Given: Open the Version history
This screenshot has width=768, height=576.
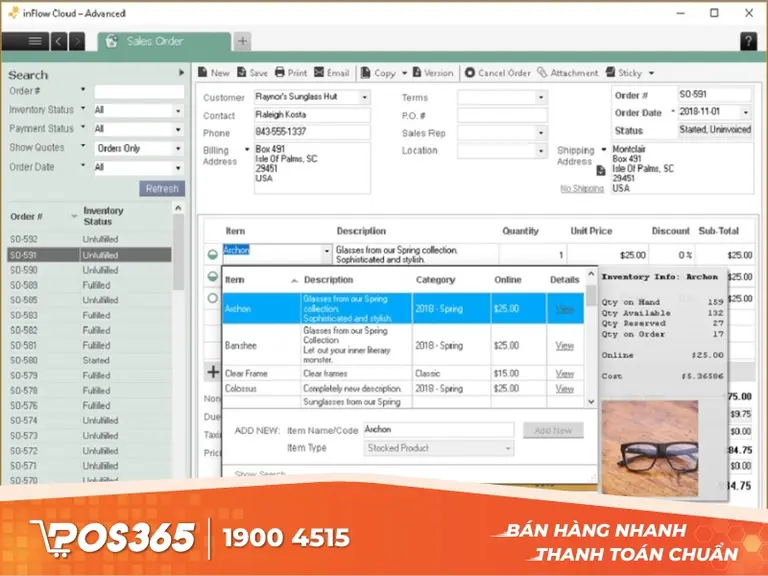Looking at the screenshot, I should click(433, 73).
